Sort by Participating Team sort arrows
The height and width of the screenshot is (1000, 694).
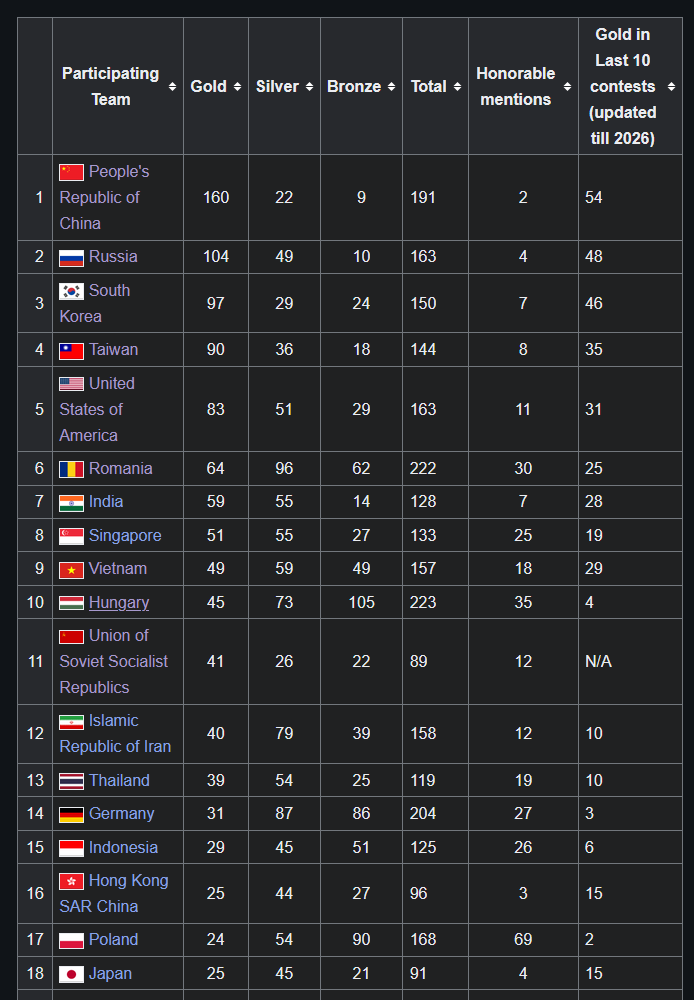point(172,87)
